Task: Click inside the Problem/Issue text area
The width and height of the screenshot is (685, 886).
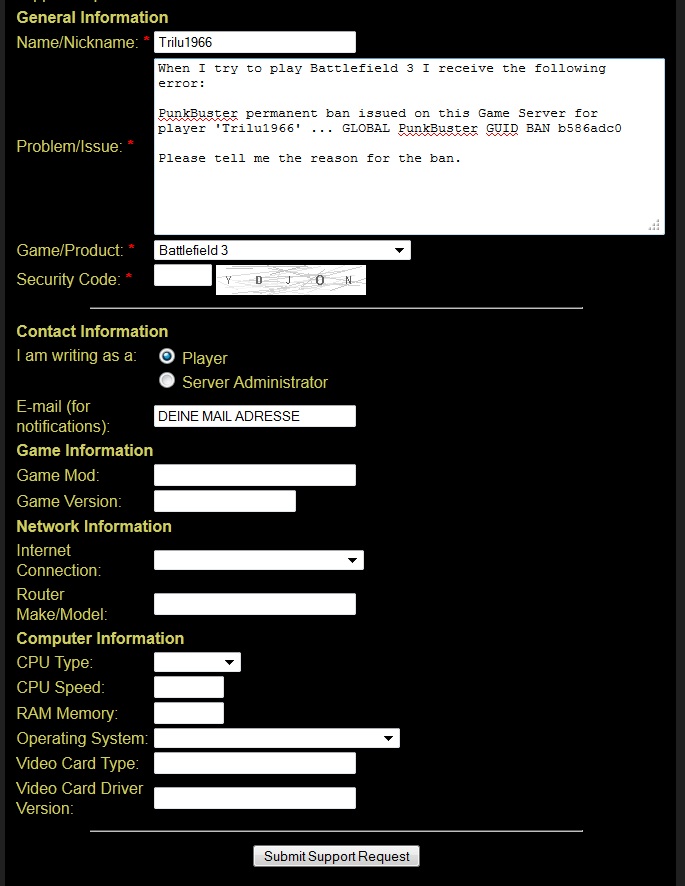Action: 408,190
